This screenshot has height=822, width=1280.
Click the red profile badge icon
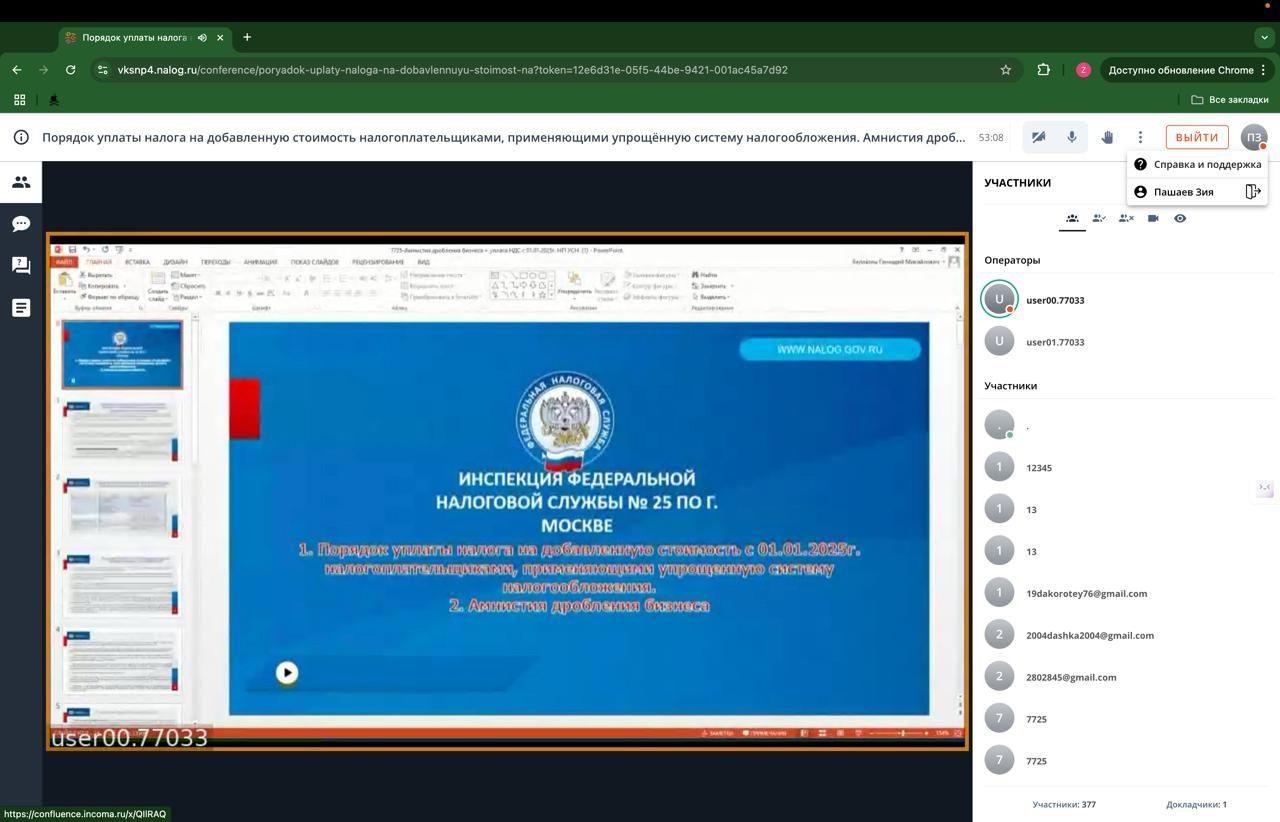tap(1083, 70)
